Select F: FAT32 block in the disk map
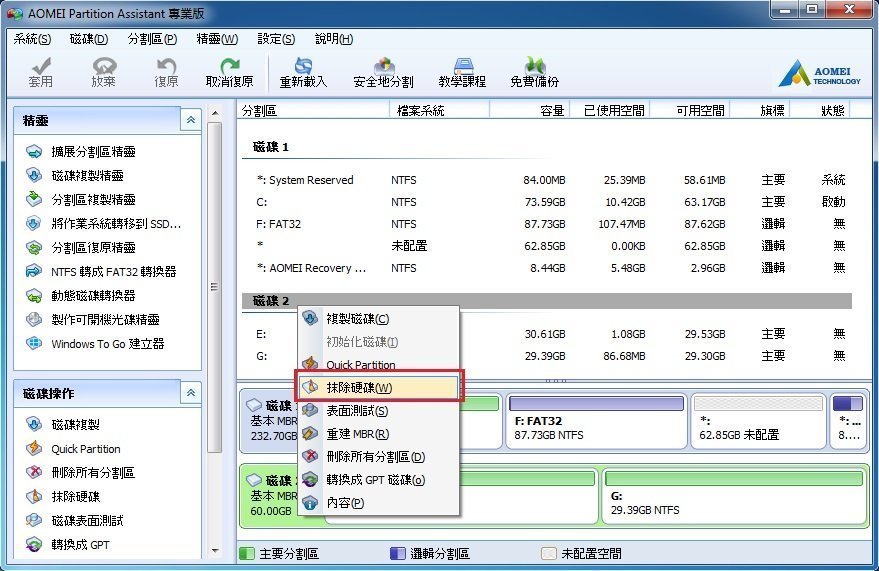 pyautogui.click(x=596, y=421)
